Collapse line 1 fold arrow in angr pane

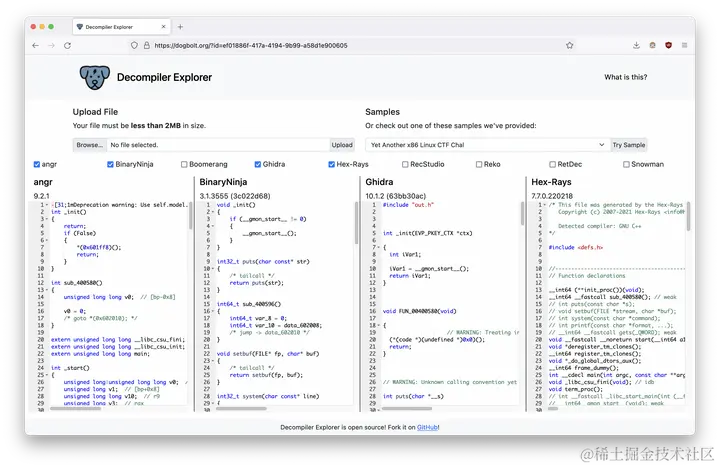click(47, 205)
